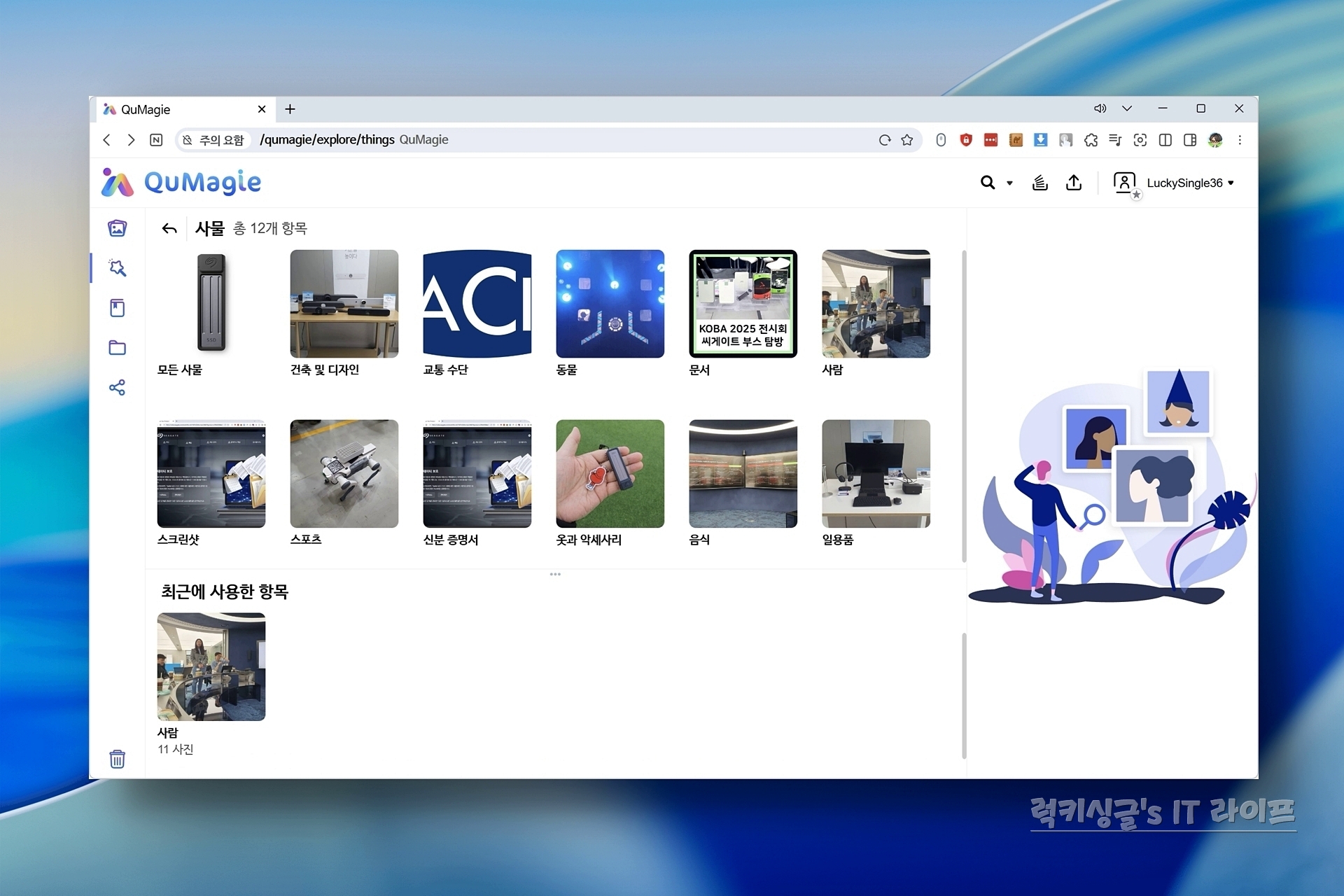Open the 일용품 category thumbnail
Screen dimensions: 1344x896
(876, 474)
